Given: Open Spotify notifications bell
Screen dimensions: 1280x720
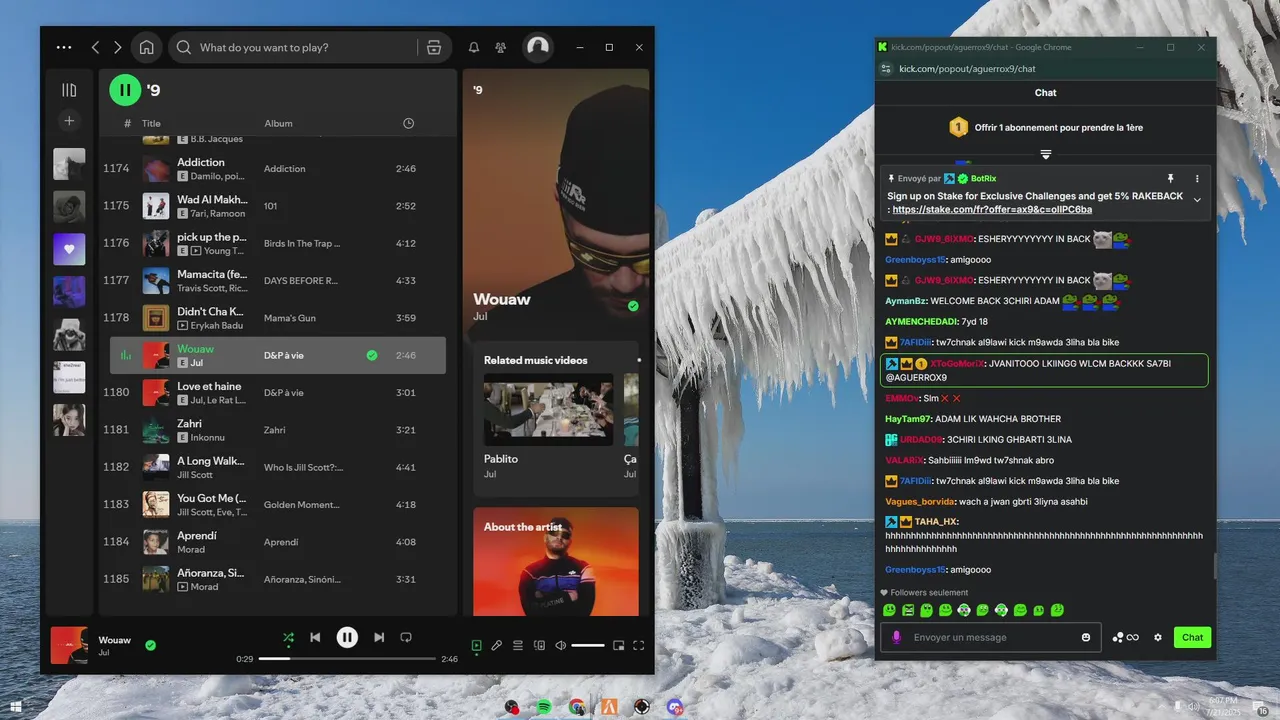Looking at the screenshot, I should 474,47.
